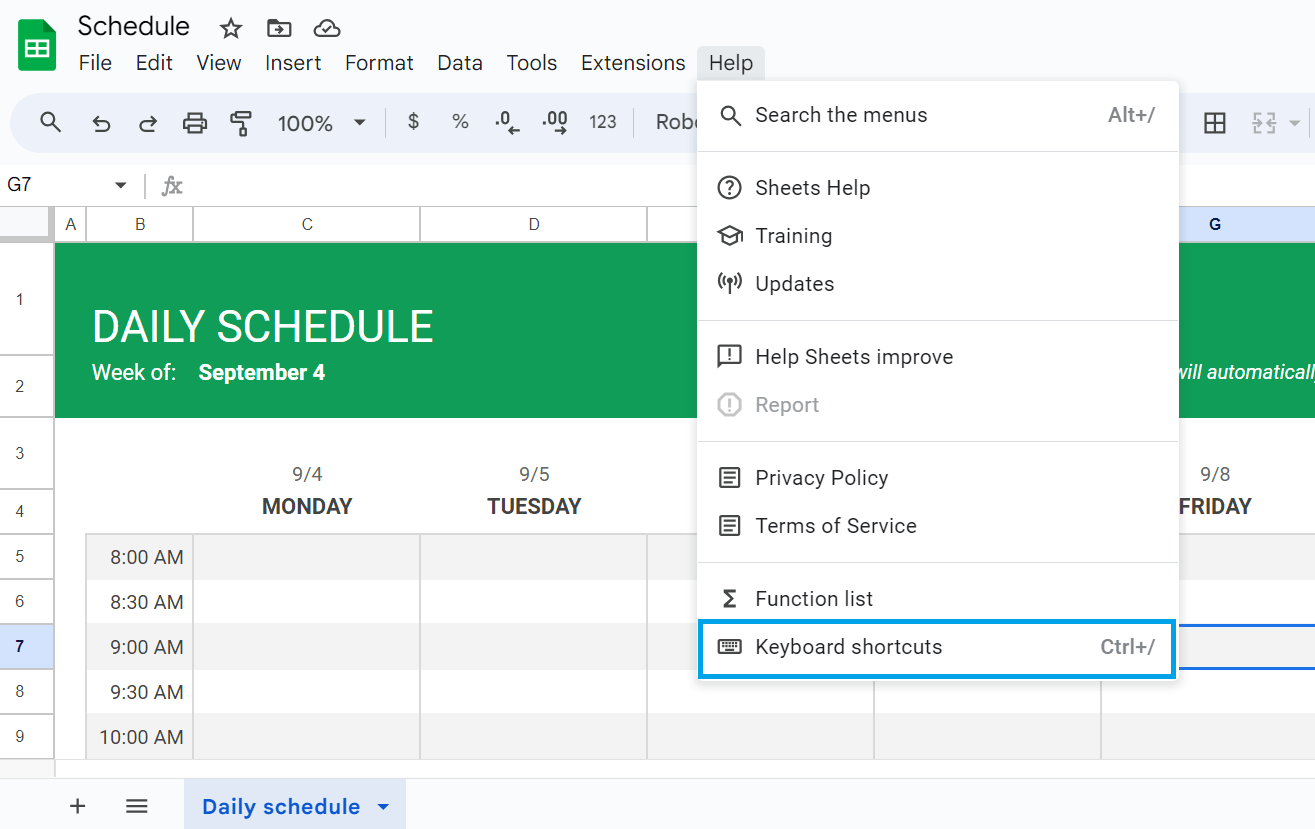Activate the Paint format tool
Screen dimensions: 1315x829
click(241, 123)
